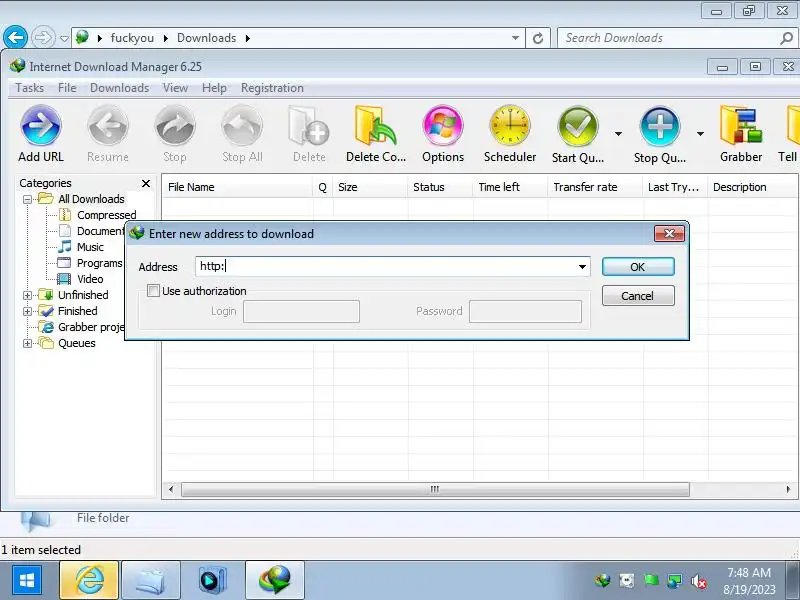Expand the Queues category node
800x600 pixels.
[28, 343]
